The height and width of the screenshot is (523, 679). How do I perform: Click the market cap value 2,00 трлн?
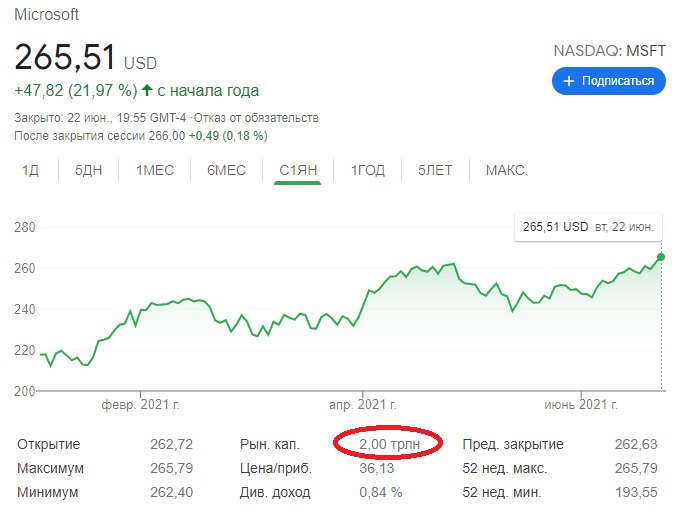389,444
